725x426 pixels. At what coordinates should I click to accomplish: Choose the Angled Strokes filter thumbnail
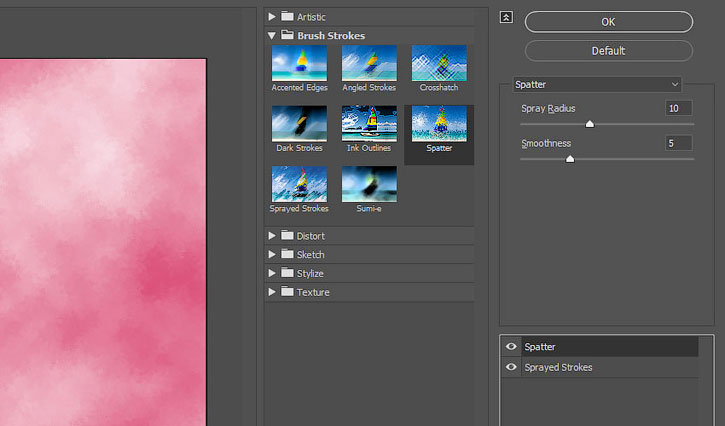tap(369, 63)
